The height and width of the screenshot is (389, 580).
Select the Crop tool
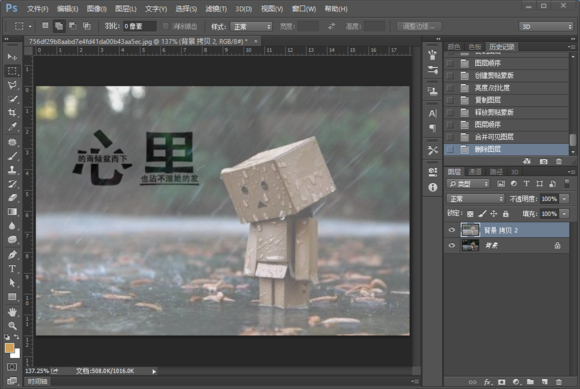(12, 113)
